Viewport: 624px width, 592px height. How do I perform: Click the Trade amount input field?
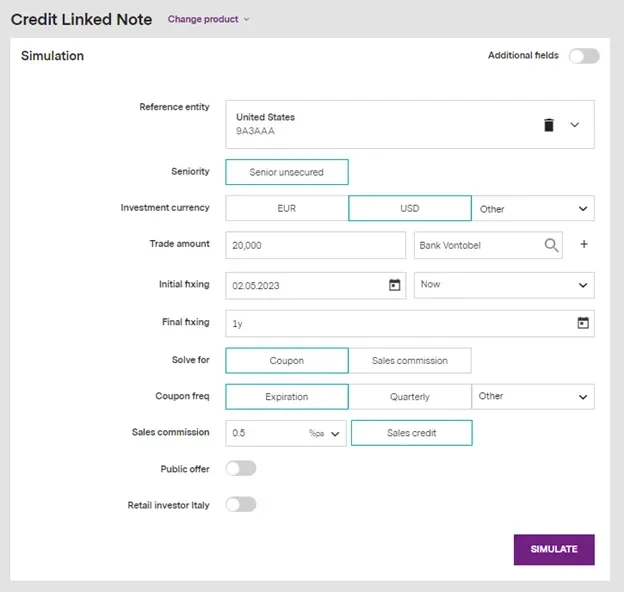click(315, 245)
